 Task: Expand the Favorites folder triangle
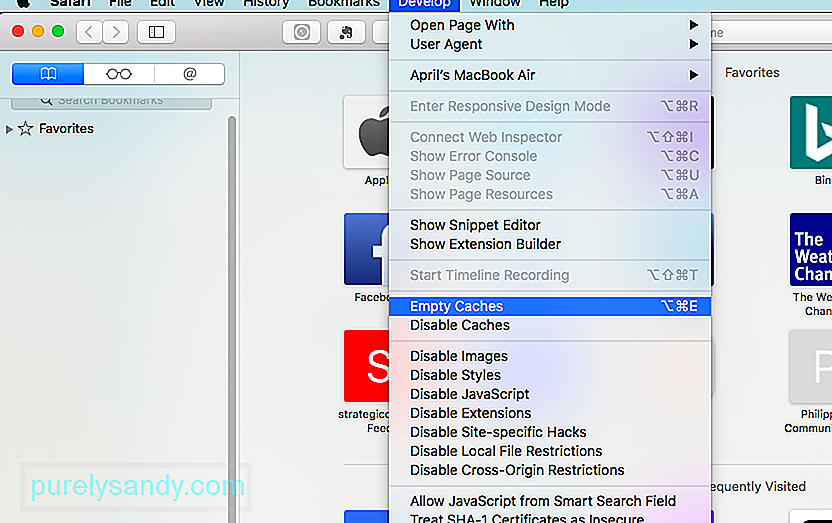coord(8,129)
